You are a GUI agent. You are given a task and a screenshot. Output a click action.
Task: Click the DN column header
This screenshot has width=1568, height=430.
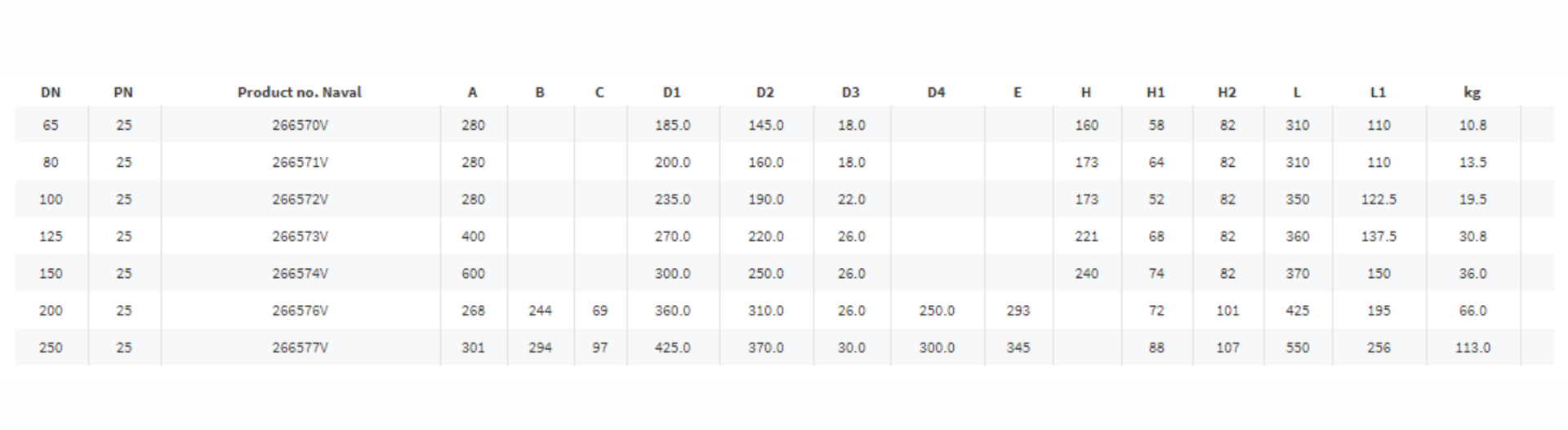(51, 92)
